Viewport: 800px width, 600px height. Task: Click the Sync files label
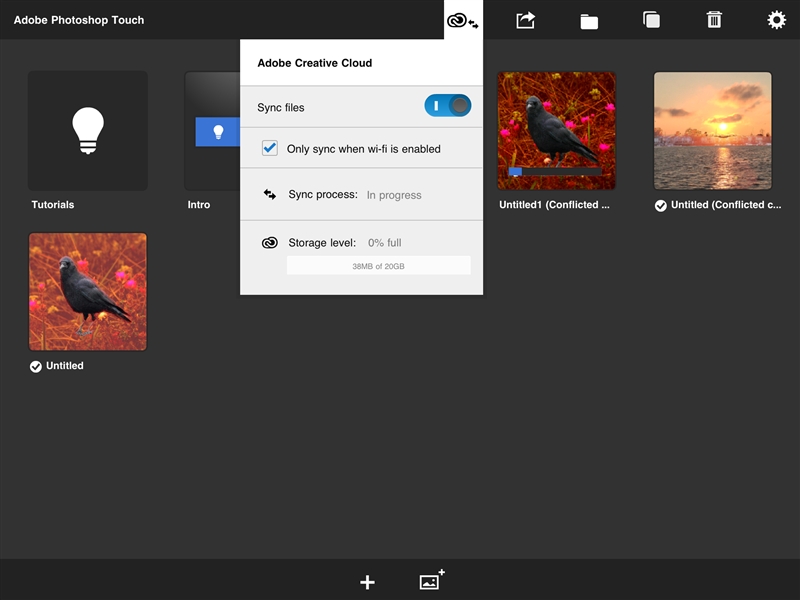(x=281, y=108)
